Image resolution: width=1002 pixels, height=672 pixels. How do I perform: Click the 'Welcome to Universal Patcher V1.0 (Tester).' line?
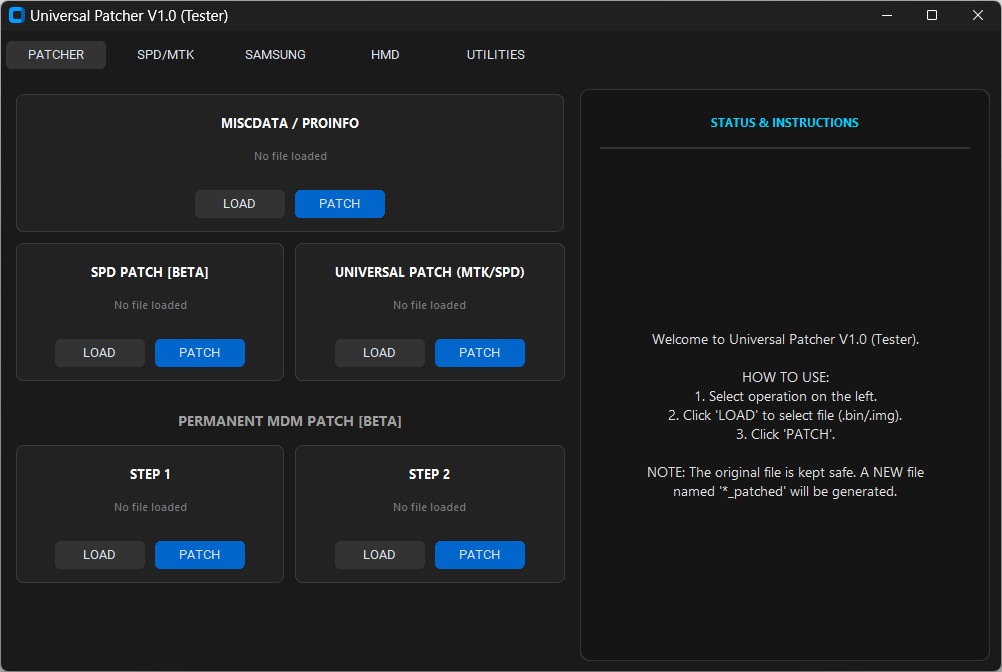(785, 340)
